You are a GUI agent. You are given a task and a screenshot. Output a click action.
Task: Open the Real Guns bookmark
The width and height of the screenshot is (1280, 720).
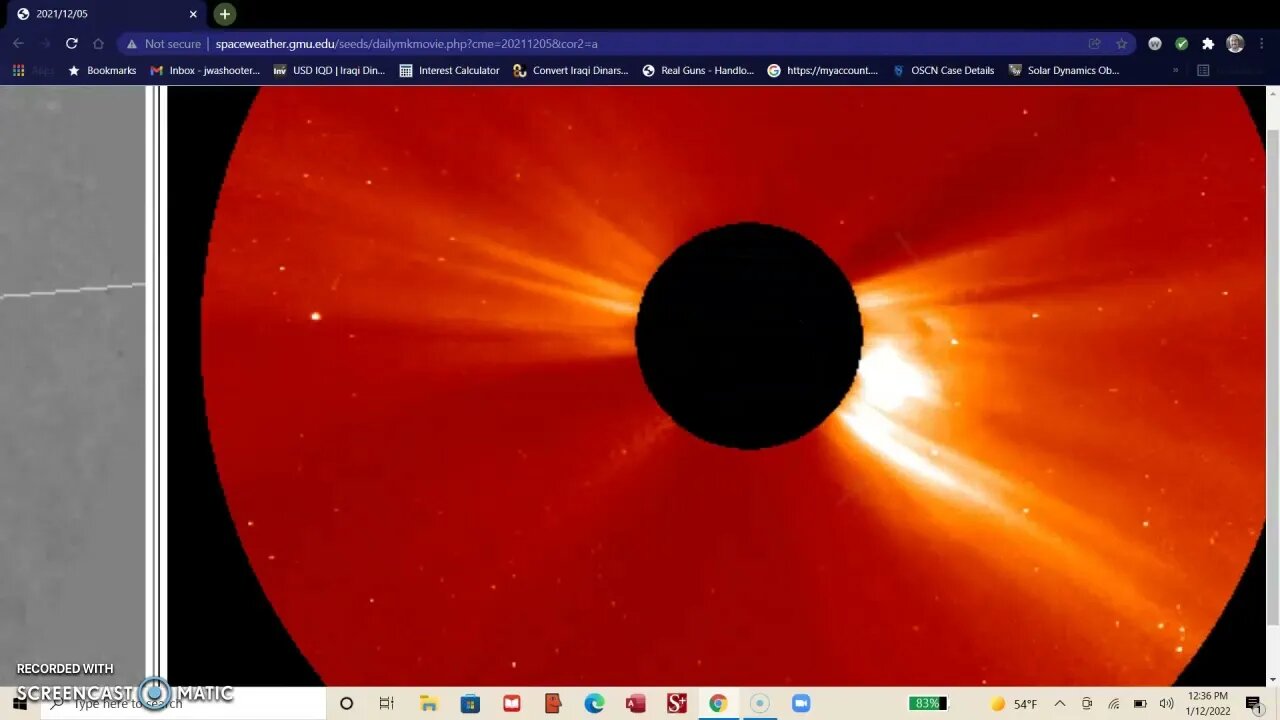pyautogui.click(x=698, y=71)
